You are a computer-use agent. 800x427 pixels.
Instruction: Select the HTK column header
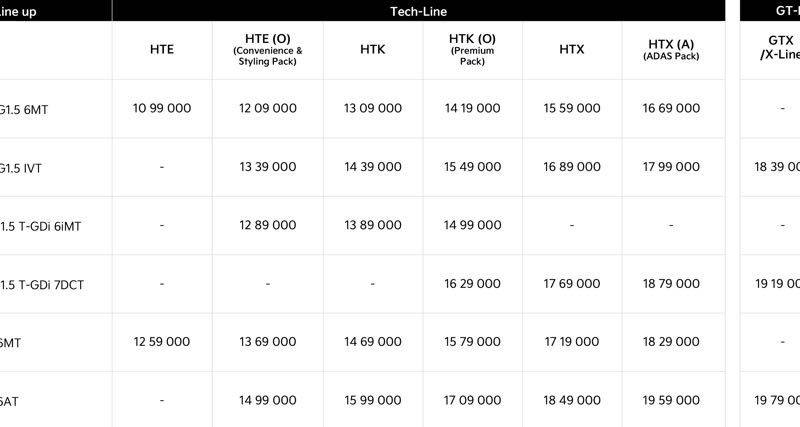[x=372, y=49]
